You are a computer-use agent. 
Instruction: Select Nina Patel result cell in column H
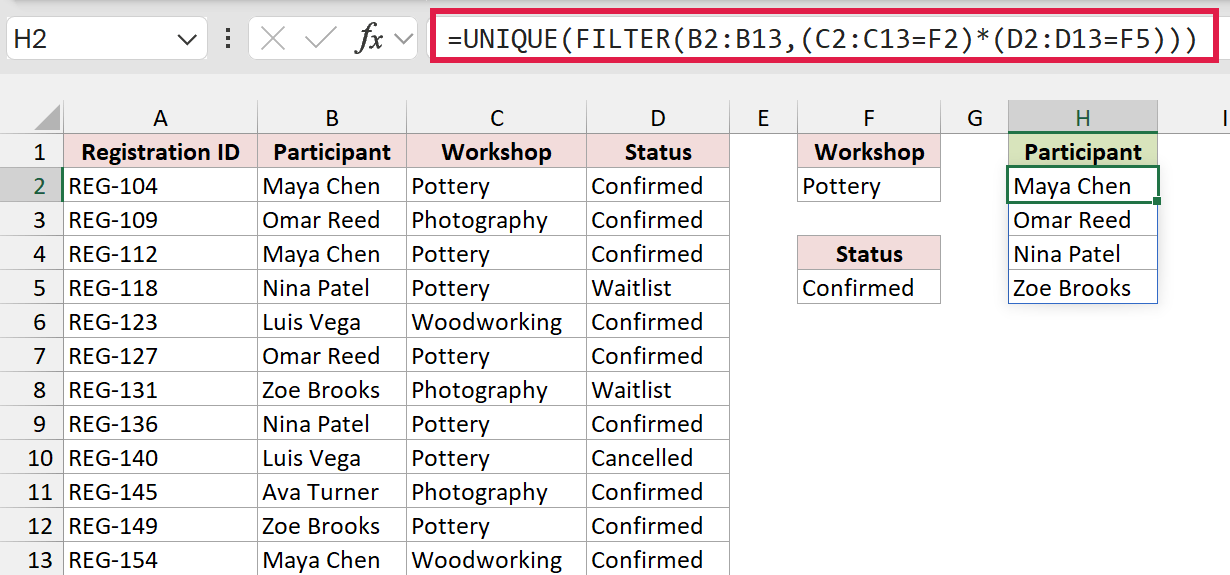pyautogui.click(x=1083, y=254)
